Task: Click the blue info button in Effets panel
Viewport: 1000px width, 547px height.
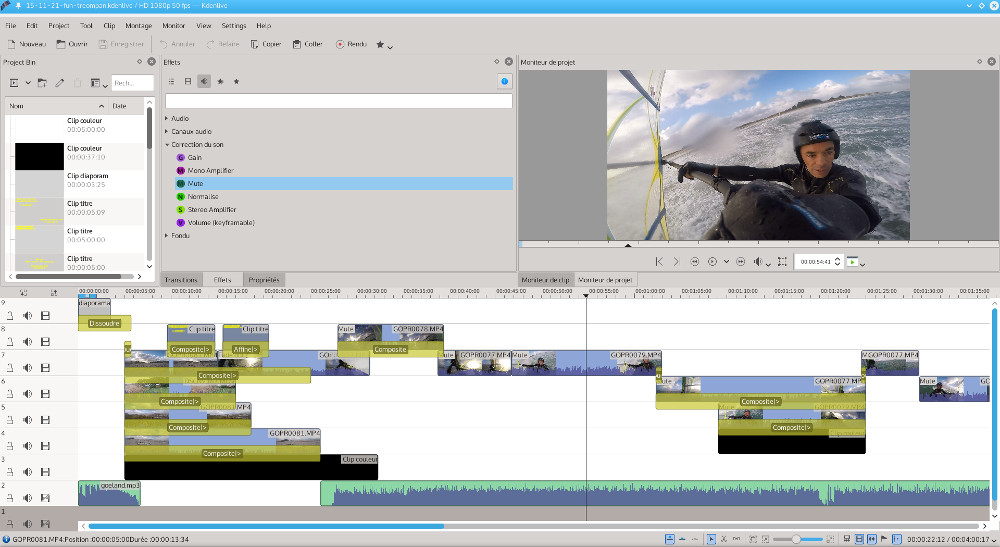Action: coord(504,81)
